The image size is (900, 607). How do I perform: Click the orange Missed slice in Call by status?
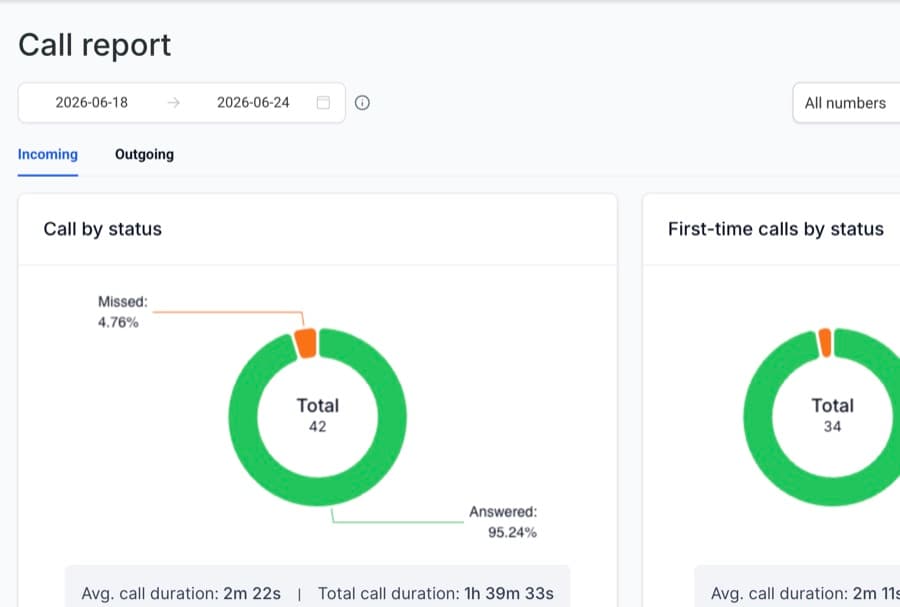[x=306, y=343]
